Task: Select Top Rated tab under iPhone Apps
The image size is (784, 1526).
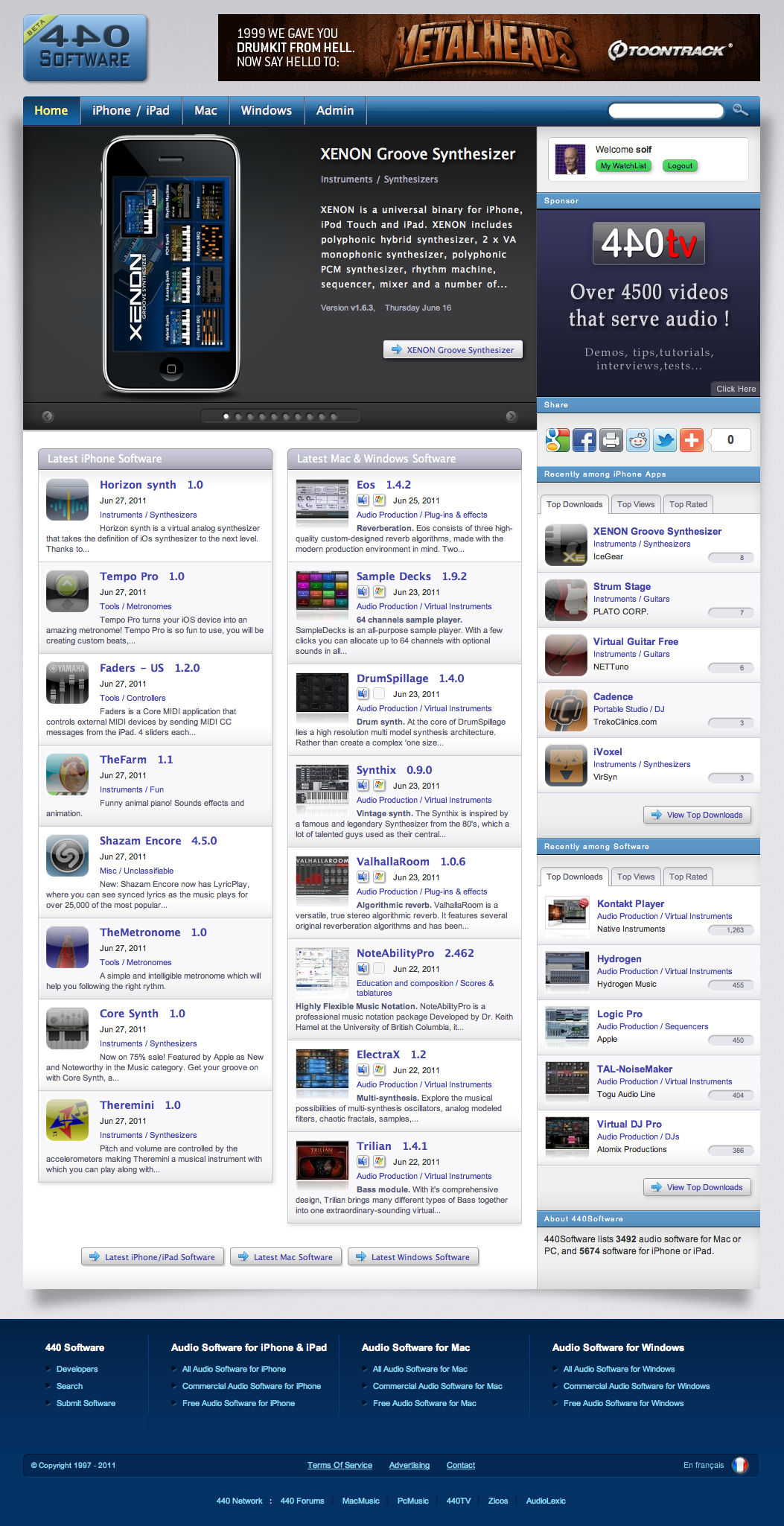Action: pyautogui.click(x=688, y=504)
